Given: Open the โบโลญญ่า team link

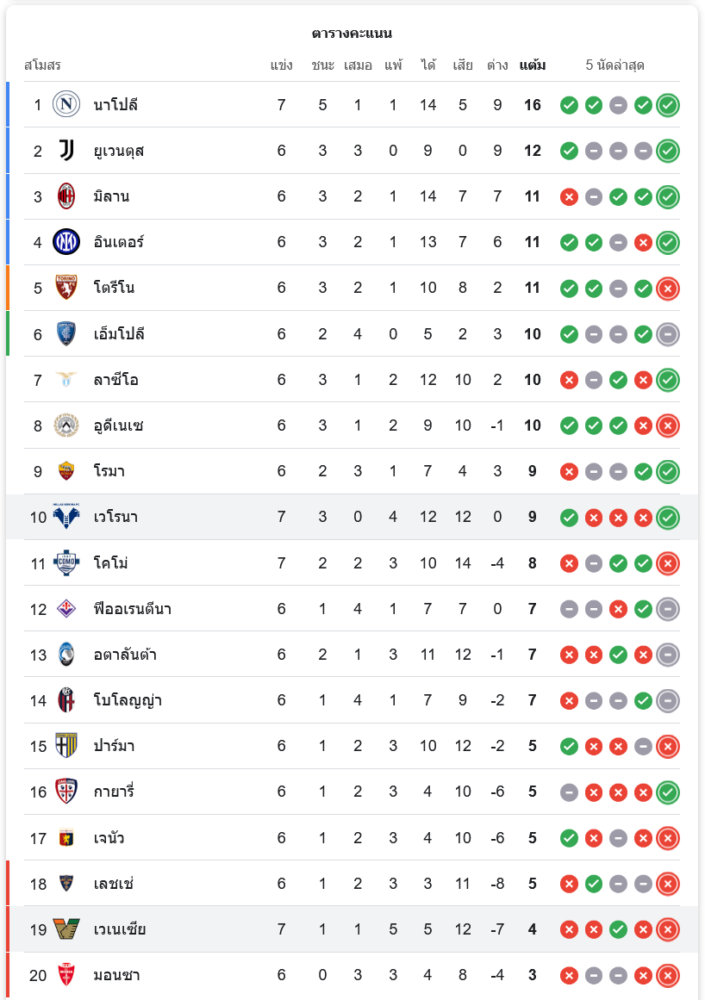Looking at the screenshot, I should (x=128, y=701).
